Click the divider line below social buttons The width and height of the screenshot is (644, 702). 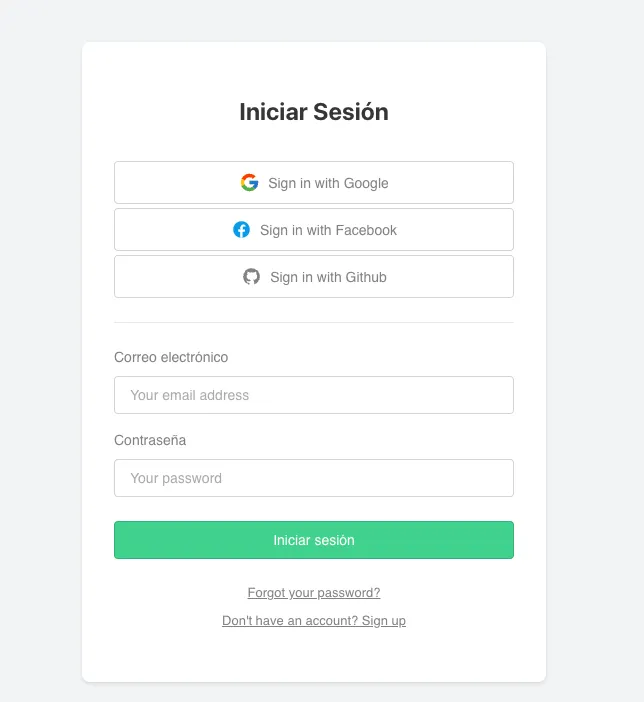coord(313,322)
